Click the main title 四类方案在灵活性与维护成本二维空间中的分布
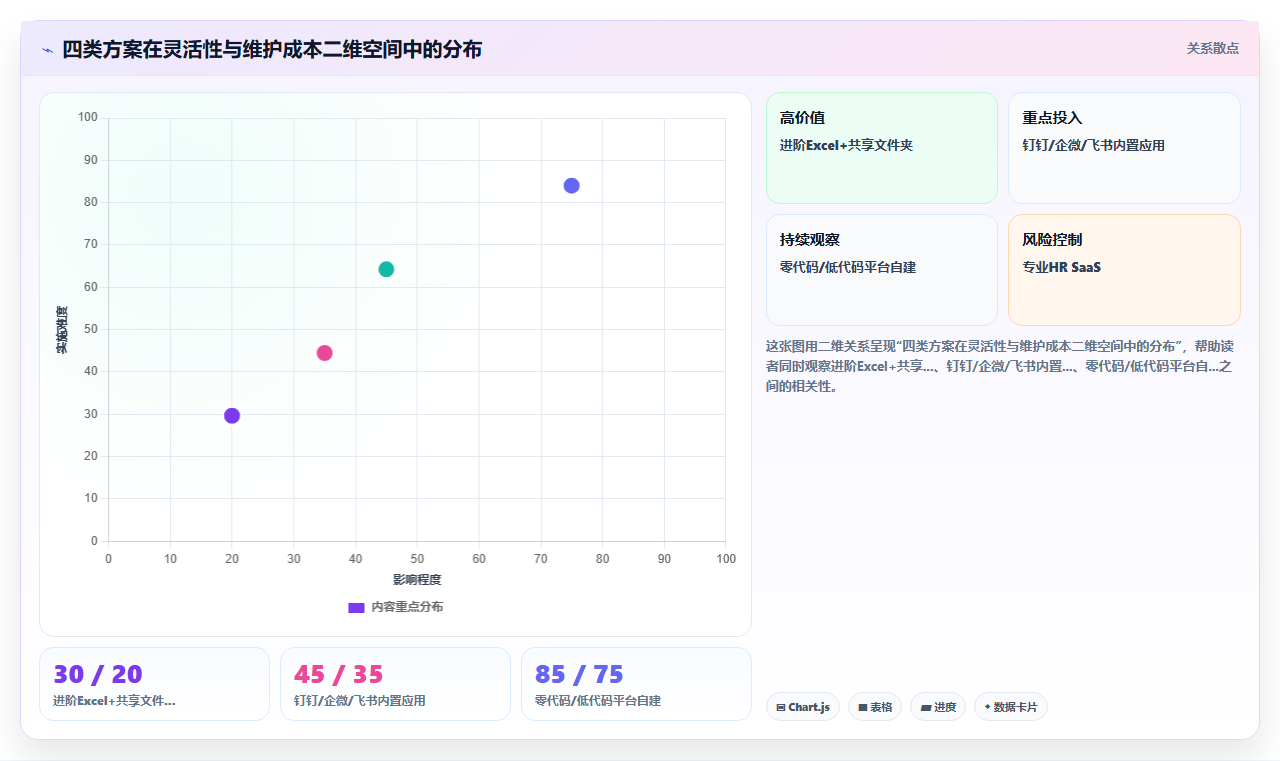 [x=272, y=49]
